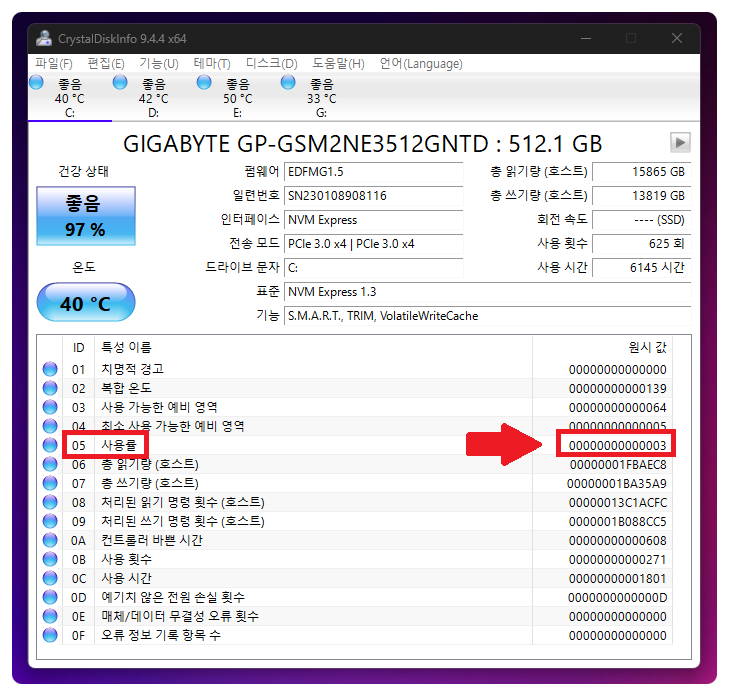Click the drive letter field C:
This screenshot has width=729, height=696.
click(373, 268)
